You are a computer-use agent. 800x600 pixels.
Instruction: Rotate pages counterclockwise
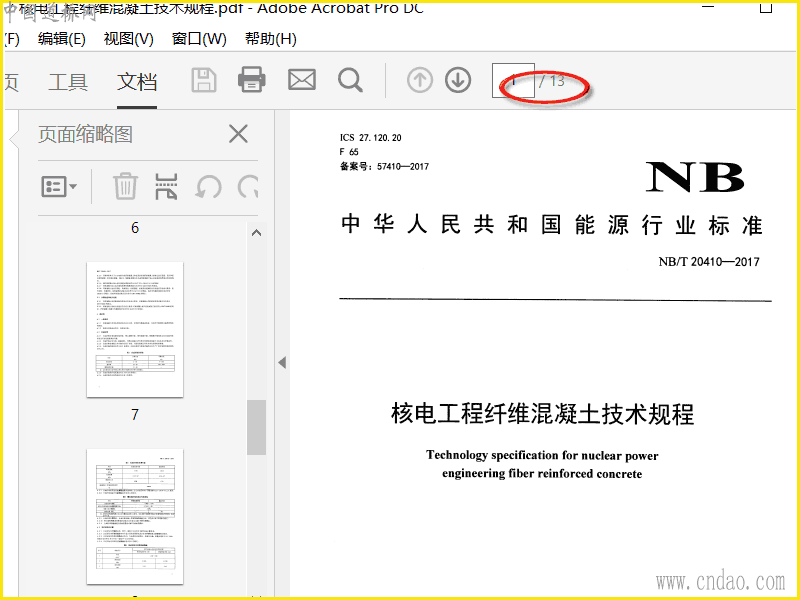click(x=208, y=187)
